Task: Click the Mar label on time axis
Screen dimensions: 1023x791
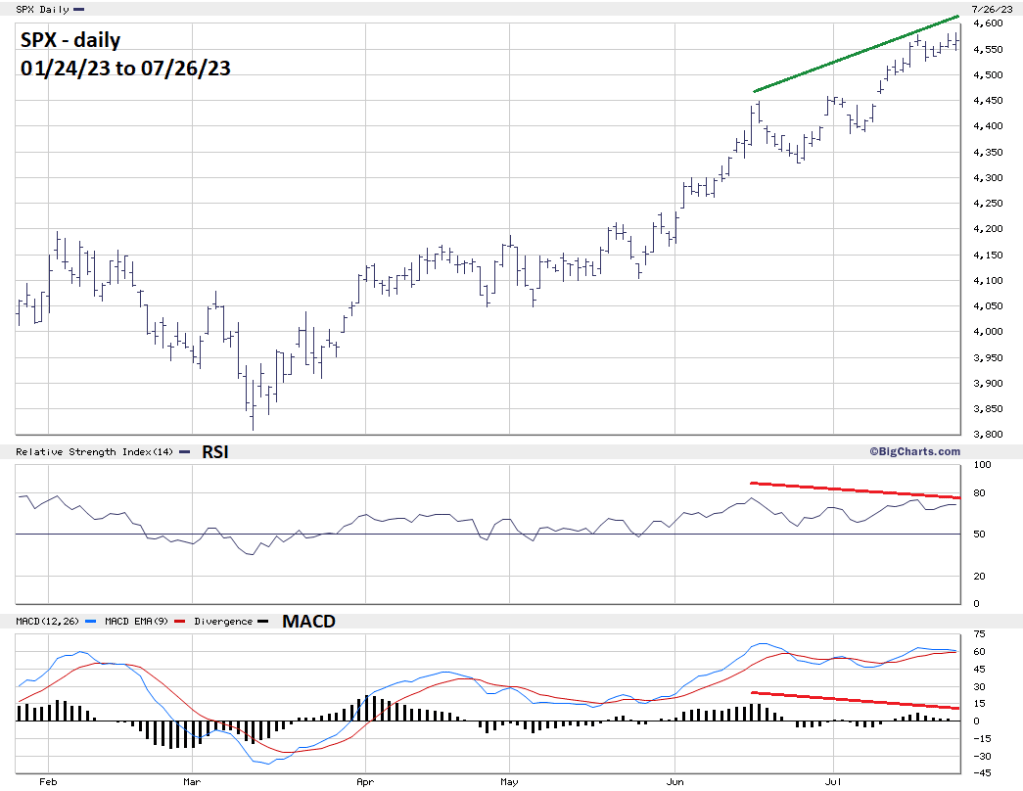Action: tap(192, 784)
